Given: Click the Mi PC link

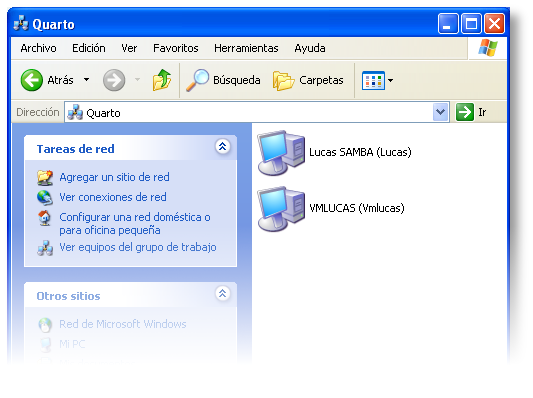Looking at the screenshot, I should pos(72,344).
